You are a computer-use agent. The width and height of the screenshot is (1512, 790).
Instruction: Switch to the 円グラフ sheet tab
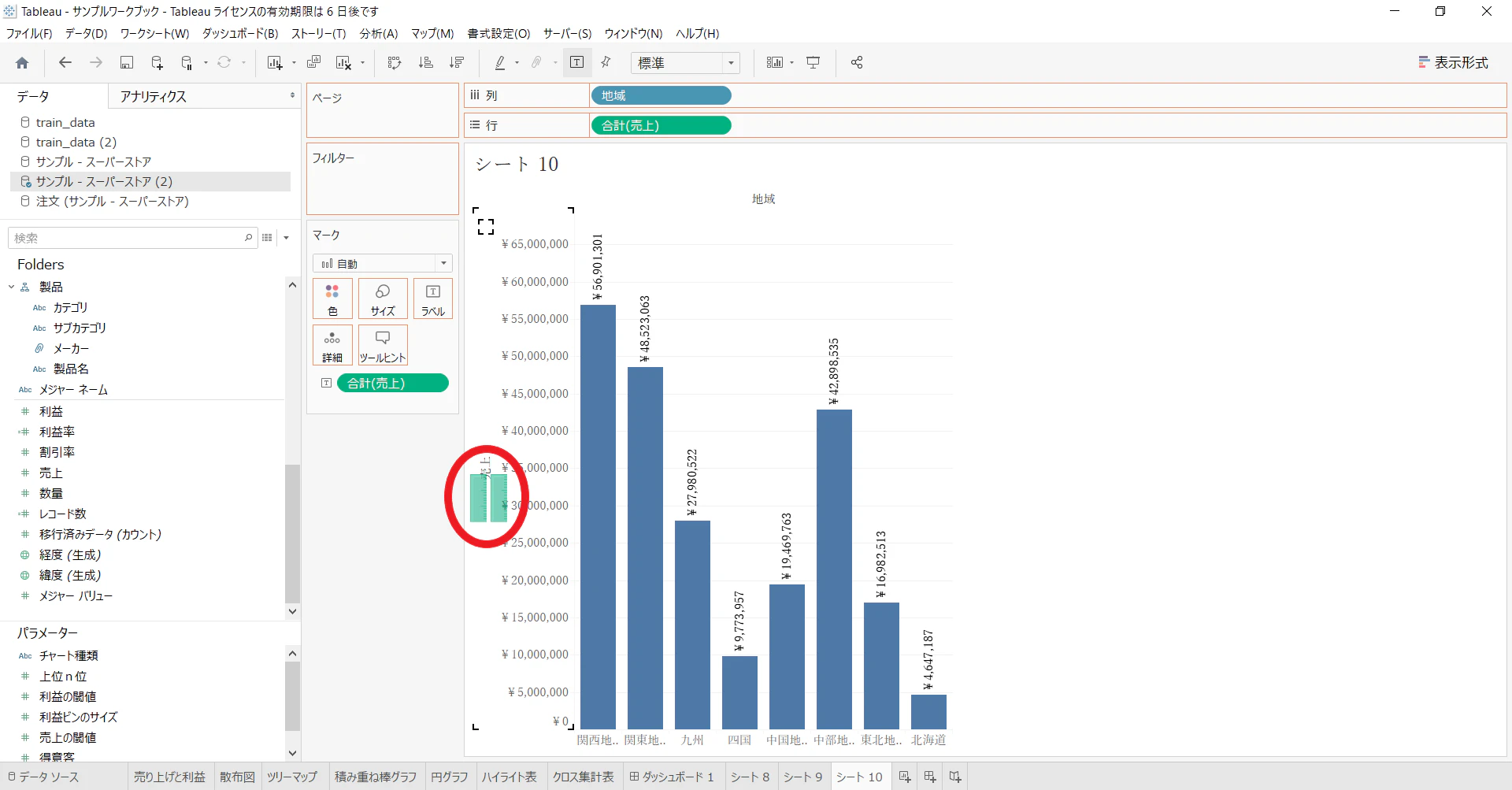(x=449, y=777)
